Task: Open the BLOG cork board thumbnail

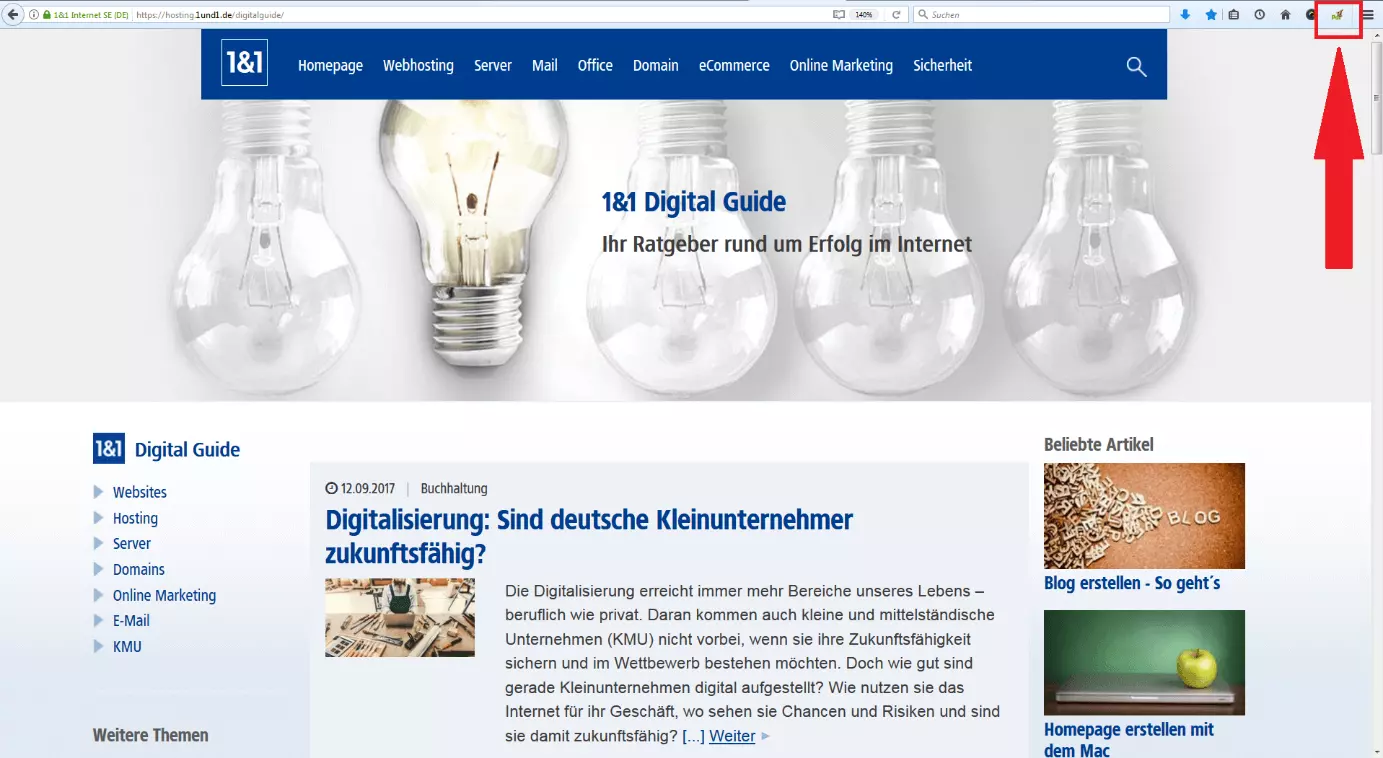Action: 1144,516
